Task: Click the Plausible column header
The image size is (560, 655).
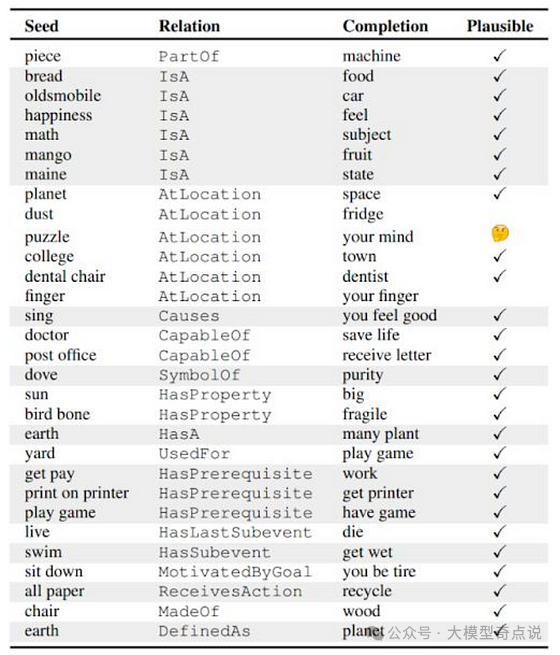Action: click(500, 26)
